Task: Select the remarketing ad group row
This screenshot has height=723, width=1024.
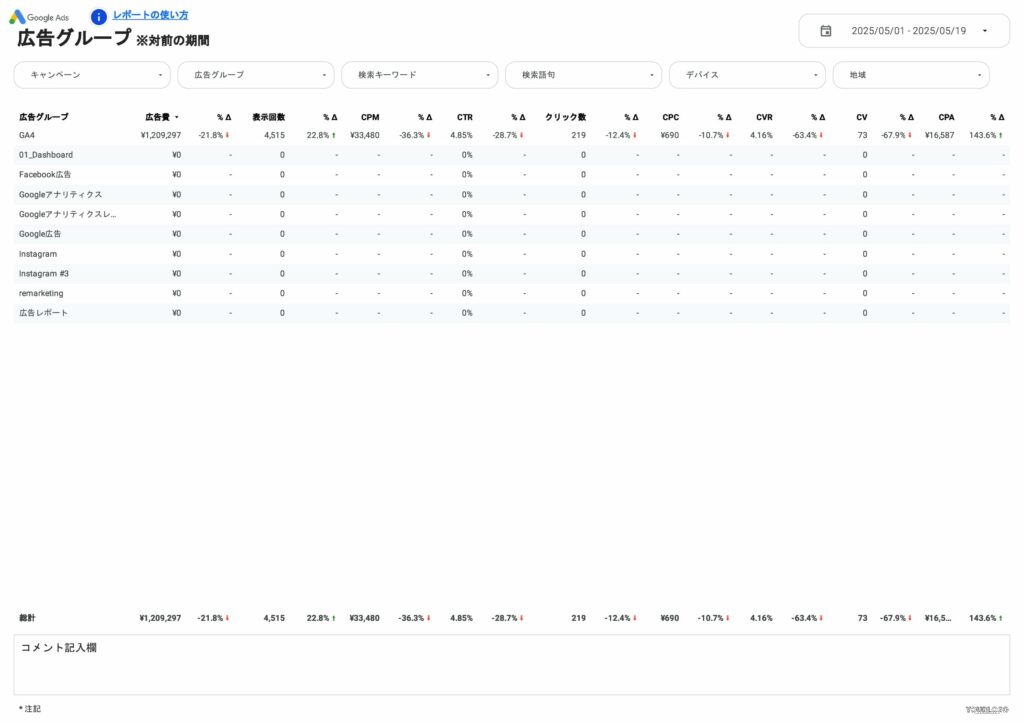Action: [x=41, y=293]
